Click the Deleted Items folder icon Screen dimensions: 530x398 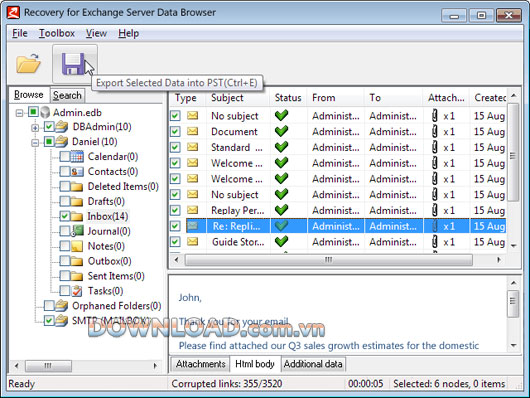[x=77, y=186]
